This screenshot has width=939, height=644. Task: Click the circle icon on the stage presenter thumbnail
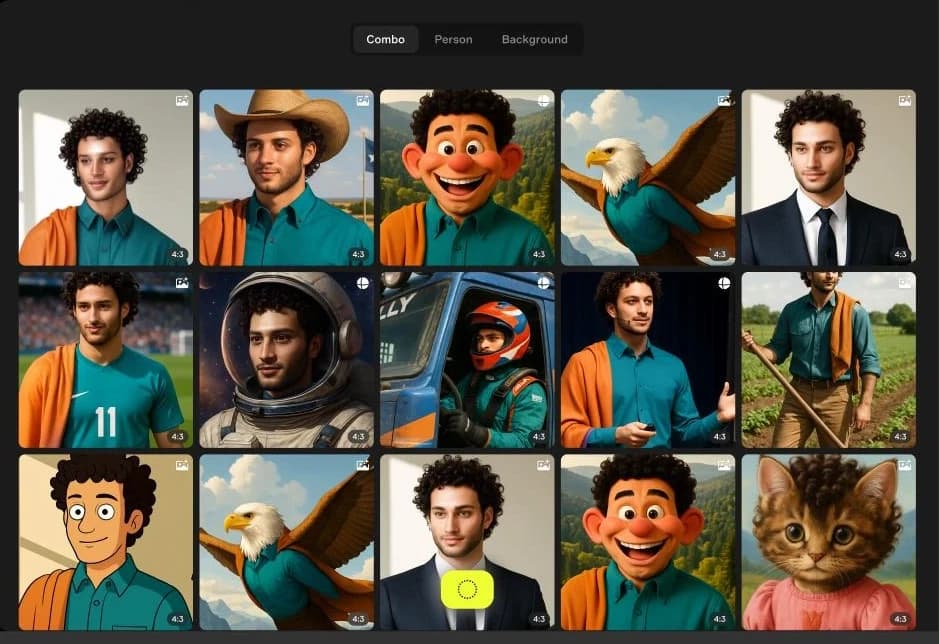click(x=725, y=283)
